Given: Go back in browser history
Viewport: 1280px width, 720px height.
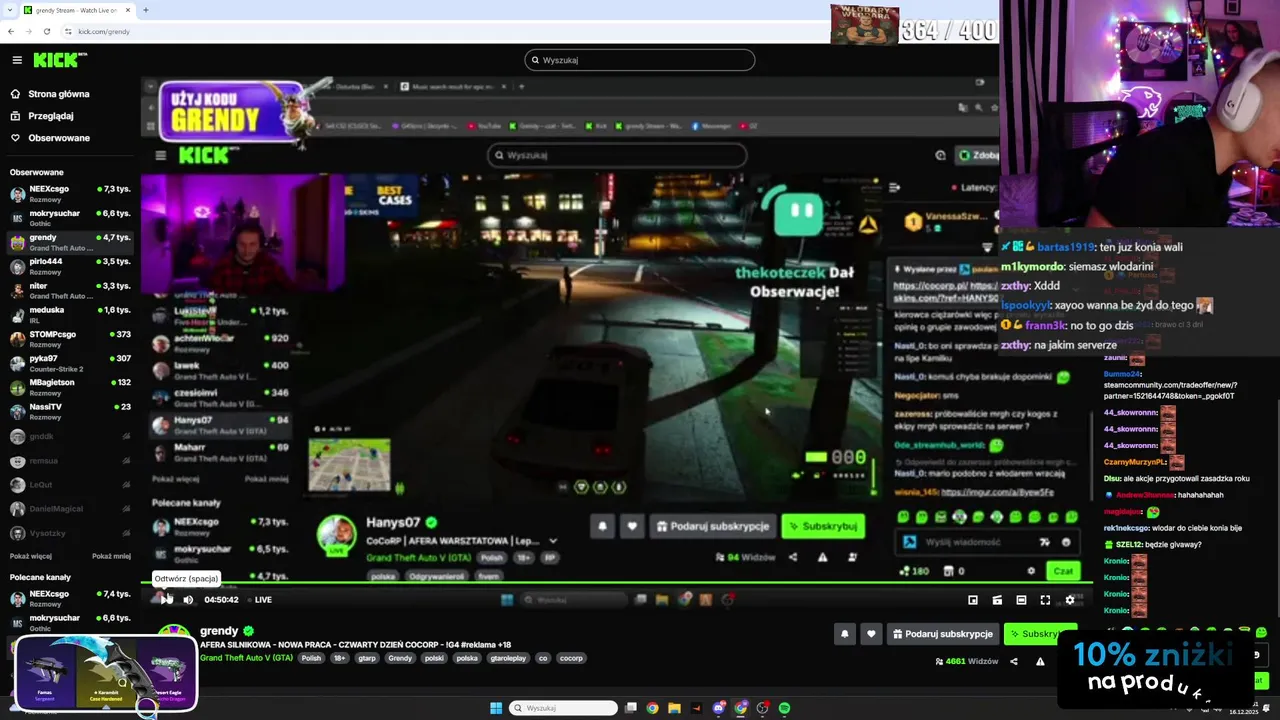Looking at the screenshot, I should (11, 31).
